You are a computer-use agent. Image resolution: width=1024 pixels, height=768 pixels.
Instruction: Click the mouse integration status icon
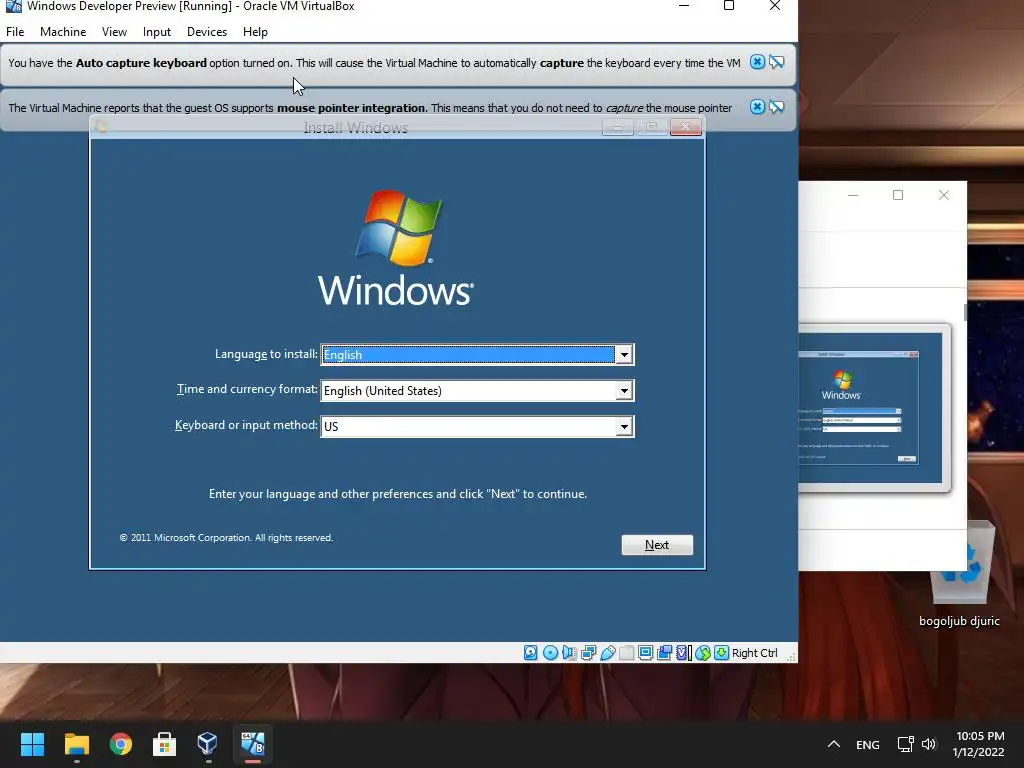tap(702, 652)
